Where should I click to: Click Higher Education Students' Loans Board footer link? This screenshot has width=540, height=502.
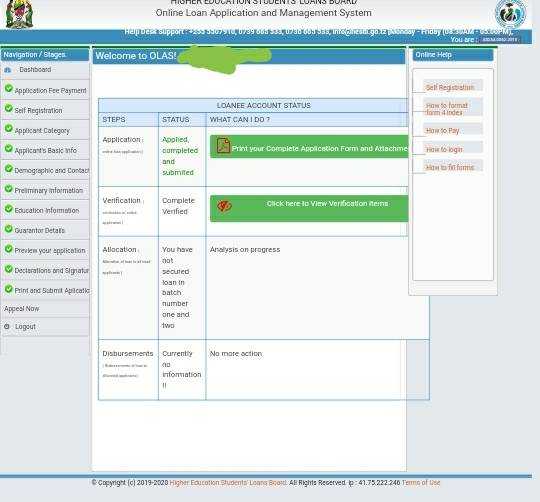pyautogui.click(x=228, y=483)
